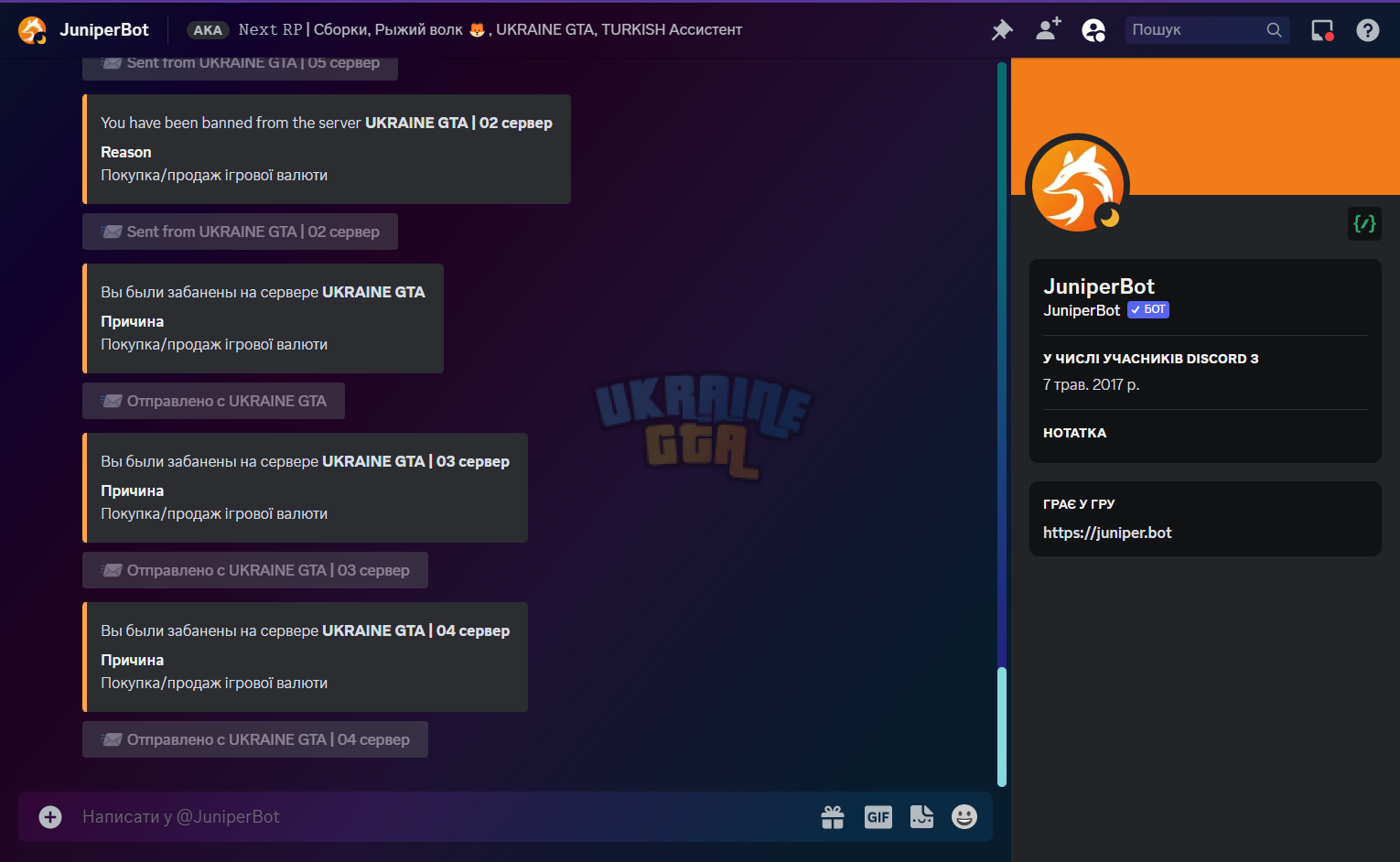Open the sticker picker icon
This screenshot has height=862, width=1400.
point(921,817)
